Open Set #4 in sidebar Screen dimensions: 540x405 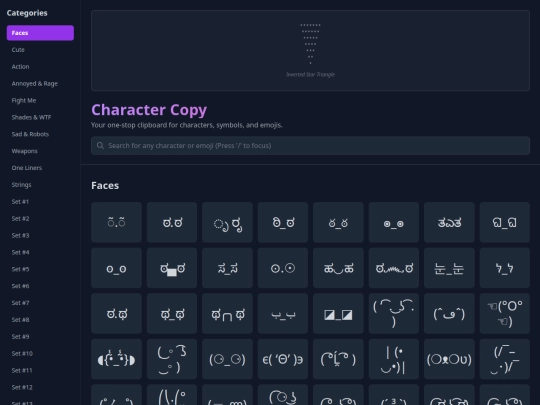[x=40, y=252]
